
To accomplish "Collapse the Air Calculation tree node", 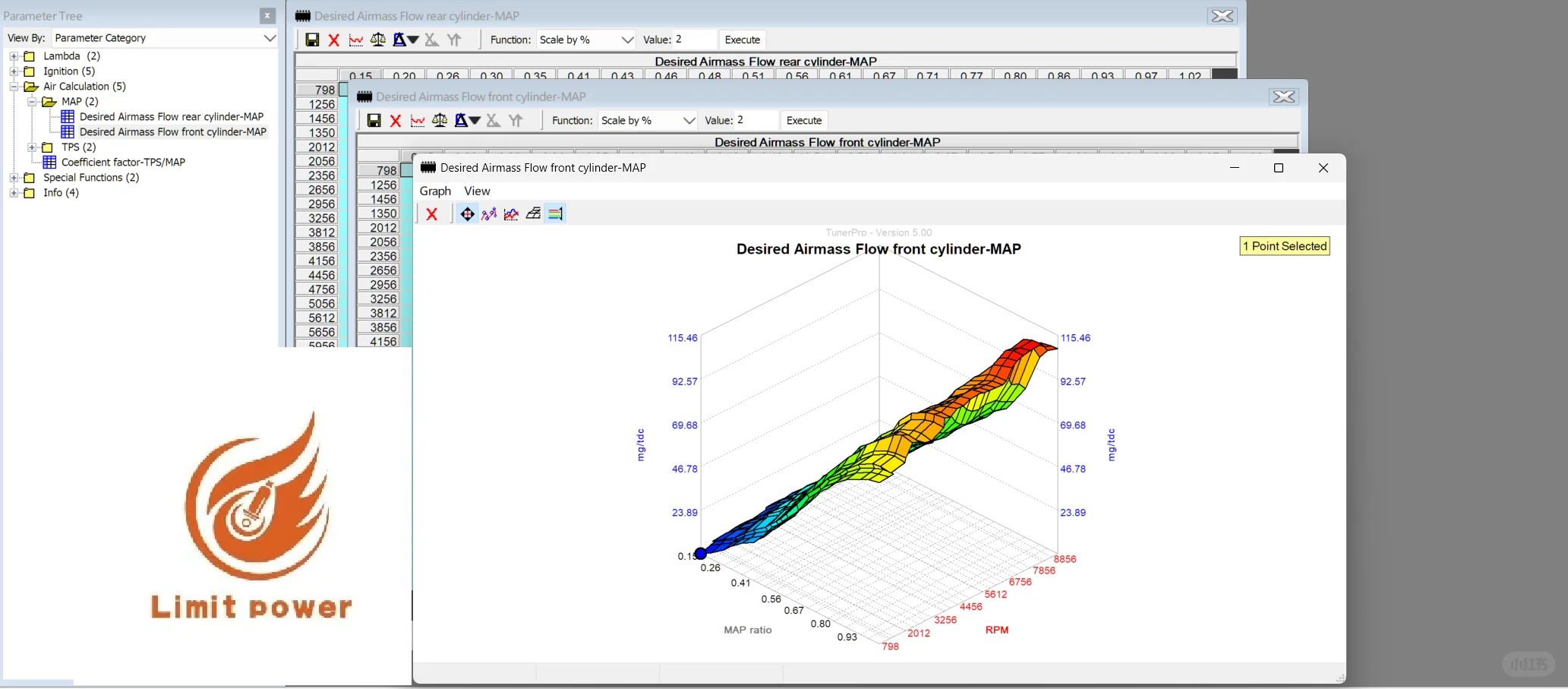I will click(14, 87).
